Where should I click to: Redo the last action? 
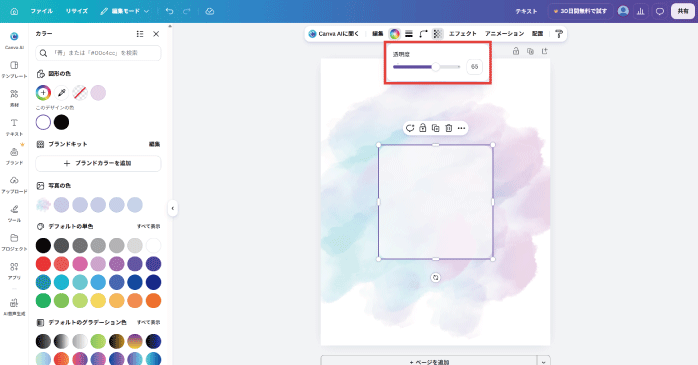tap(187, 11)
